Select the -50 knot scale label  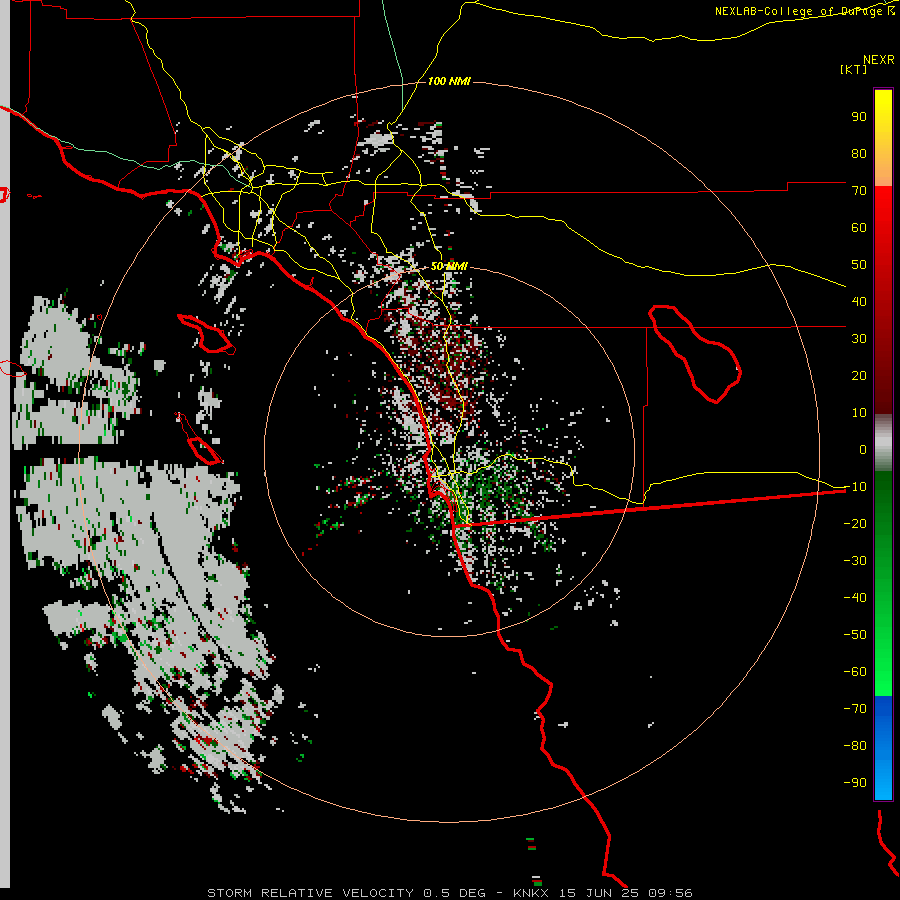click(x=855, y=635)
